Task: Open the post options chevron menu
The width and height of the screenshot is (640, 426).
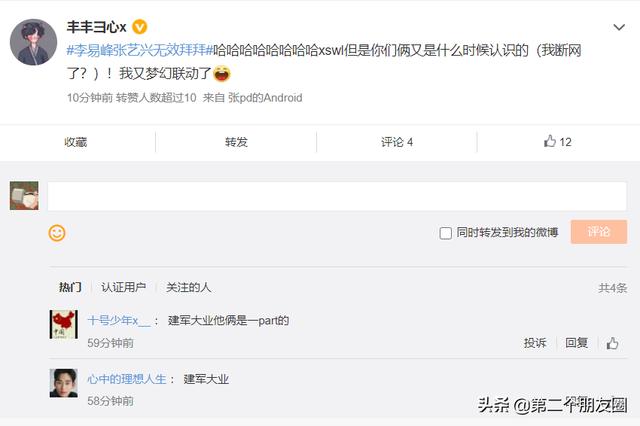Action: click(x=619, y=27)
